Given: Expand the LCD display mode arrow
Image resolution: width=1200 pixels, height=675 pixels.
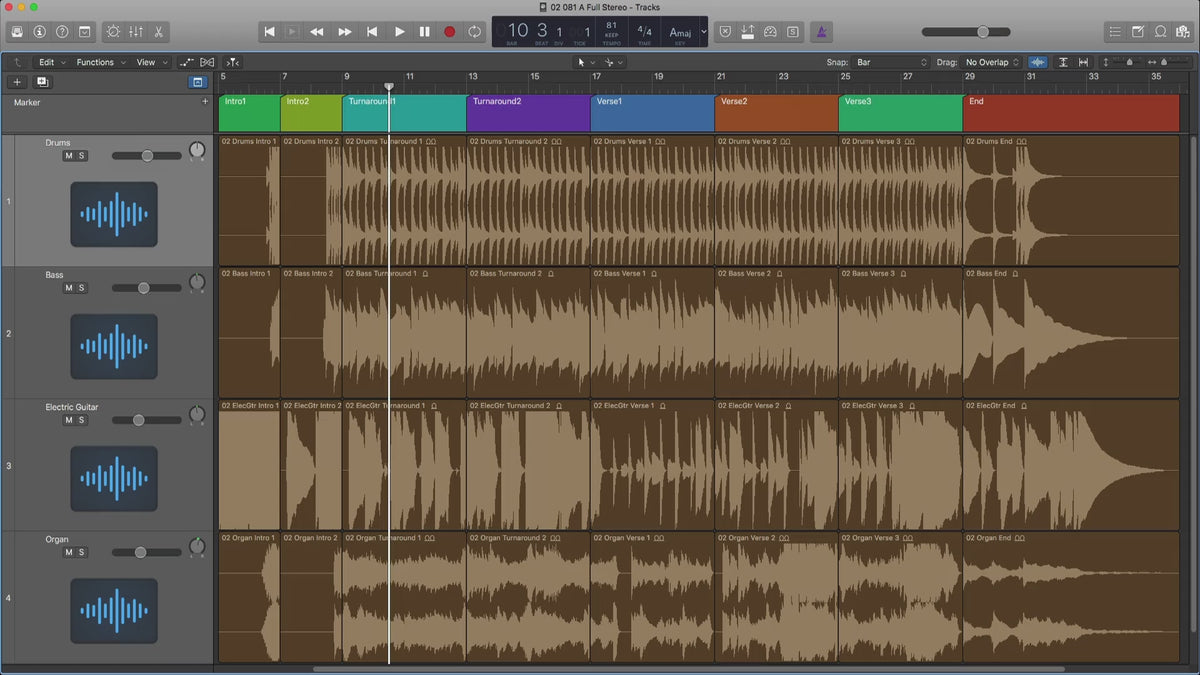Looking at the screenshot, I should tap(703, 32).
